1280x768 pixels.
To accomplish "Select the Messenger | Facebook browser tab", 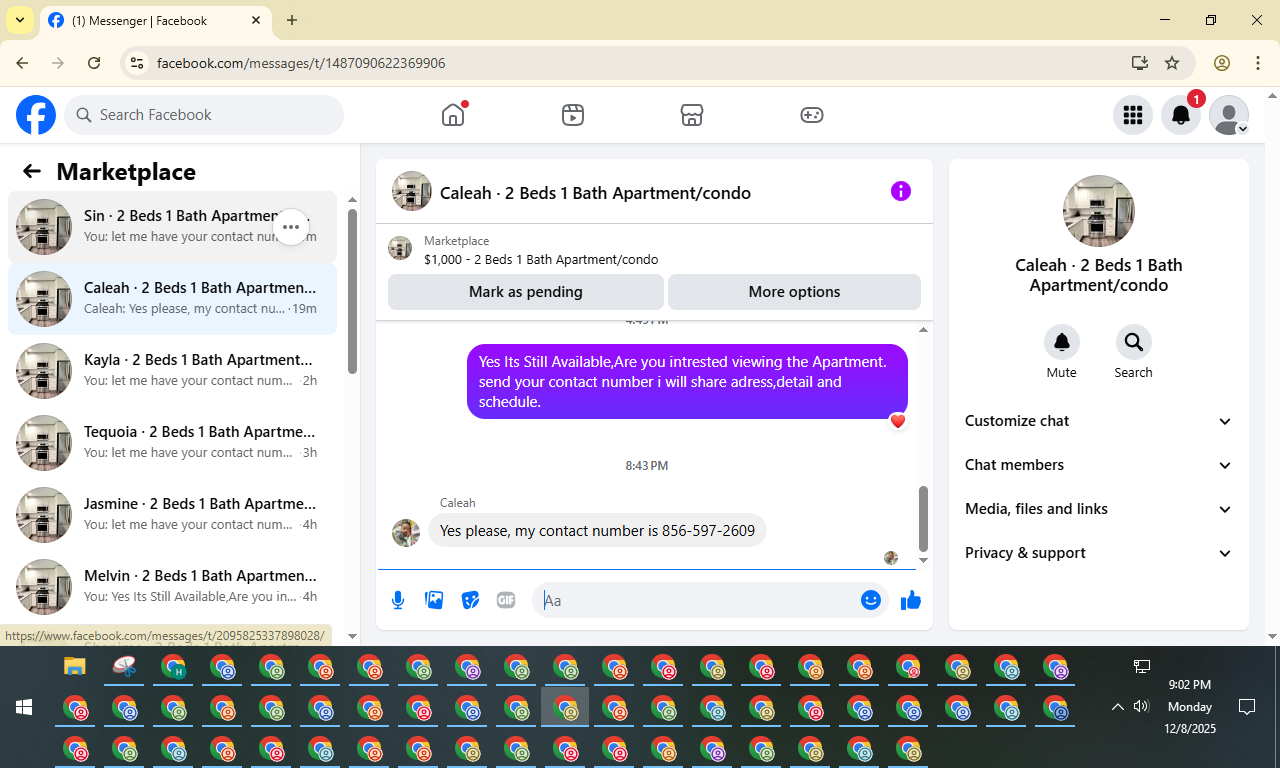I will click(x=155, y=20).
